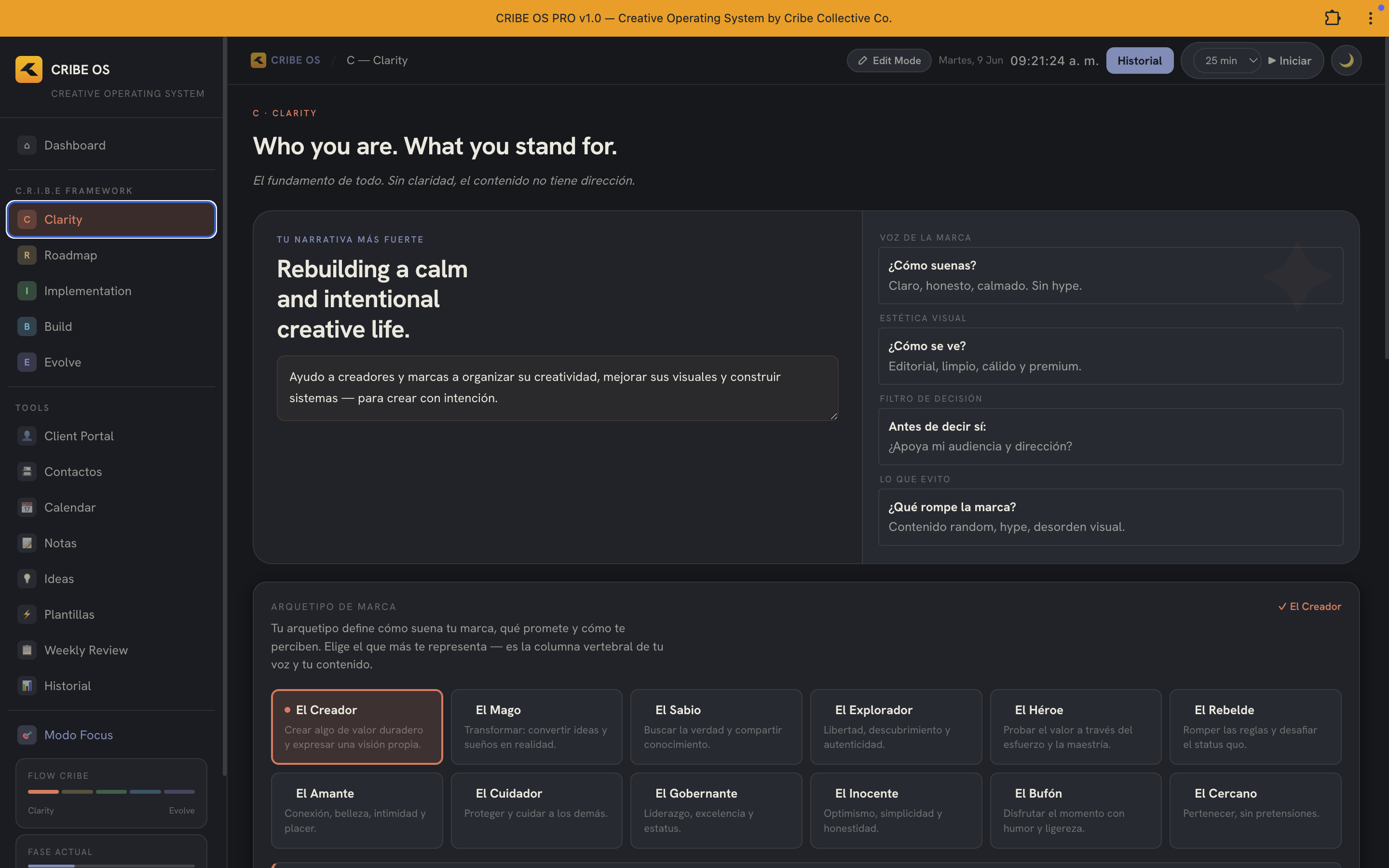Select the El Rebelde archetype card
The image size is (1389, 868).
pos(1255,727)
